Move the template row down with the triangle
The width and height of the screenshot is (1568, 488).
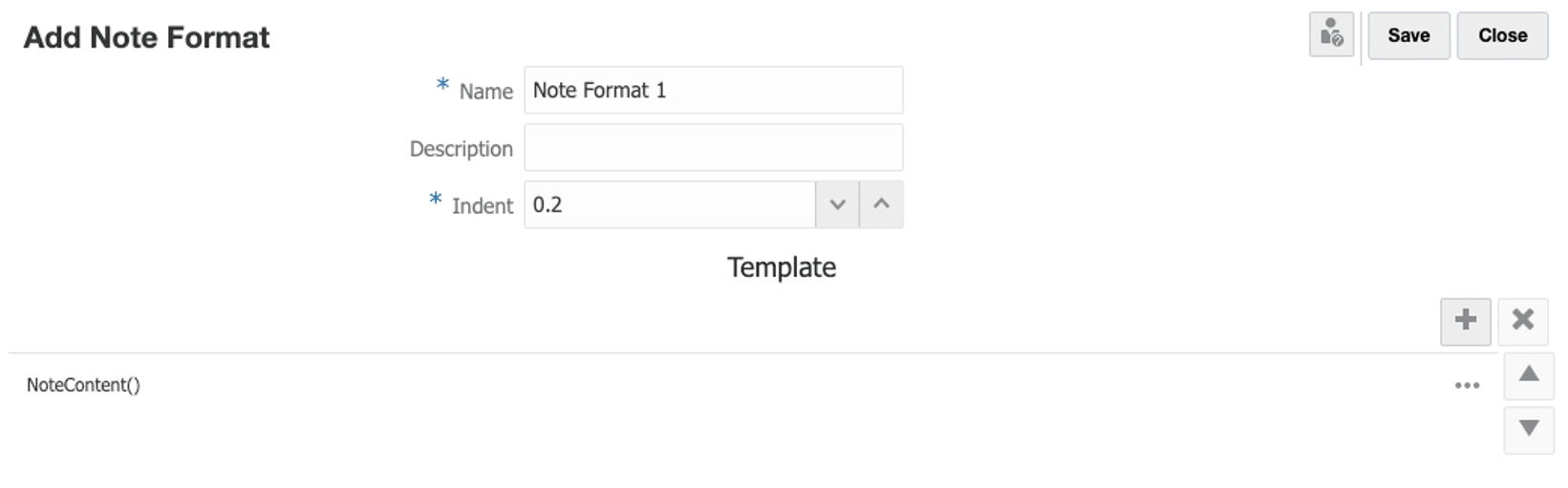click(x=1528, y=429)
